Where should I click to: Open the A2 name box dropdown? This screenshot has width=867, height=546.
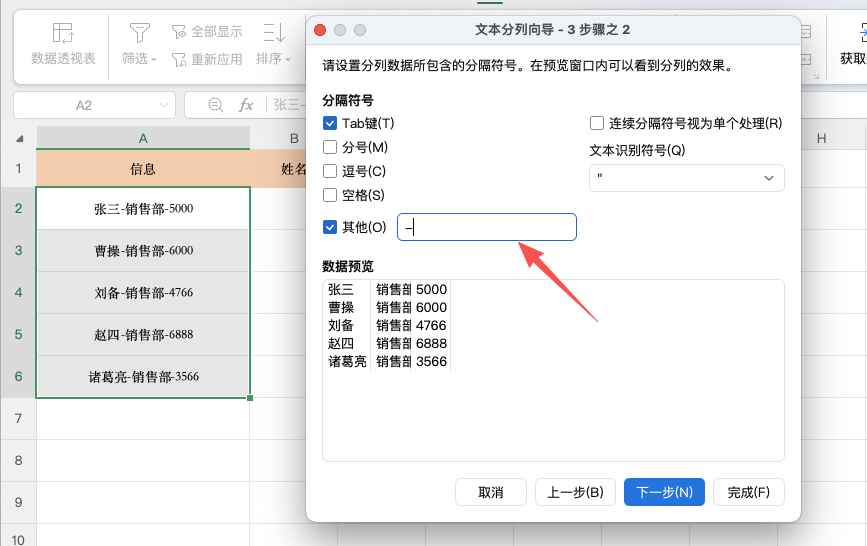coord(164,105)
